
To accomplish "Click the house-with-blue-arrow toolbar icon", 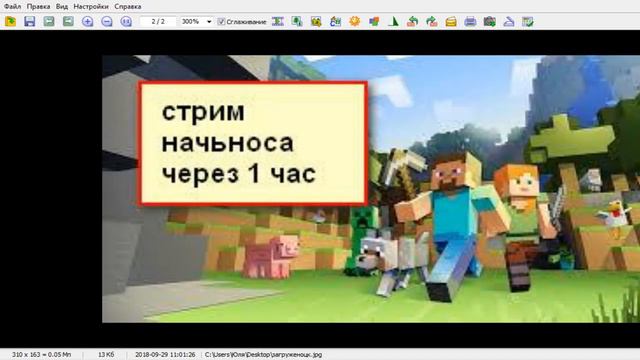I will pos(336,21).
